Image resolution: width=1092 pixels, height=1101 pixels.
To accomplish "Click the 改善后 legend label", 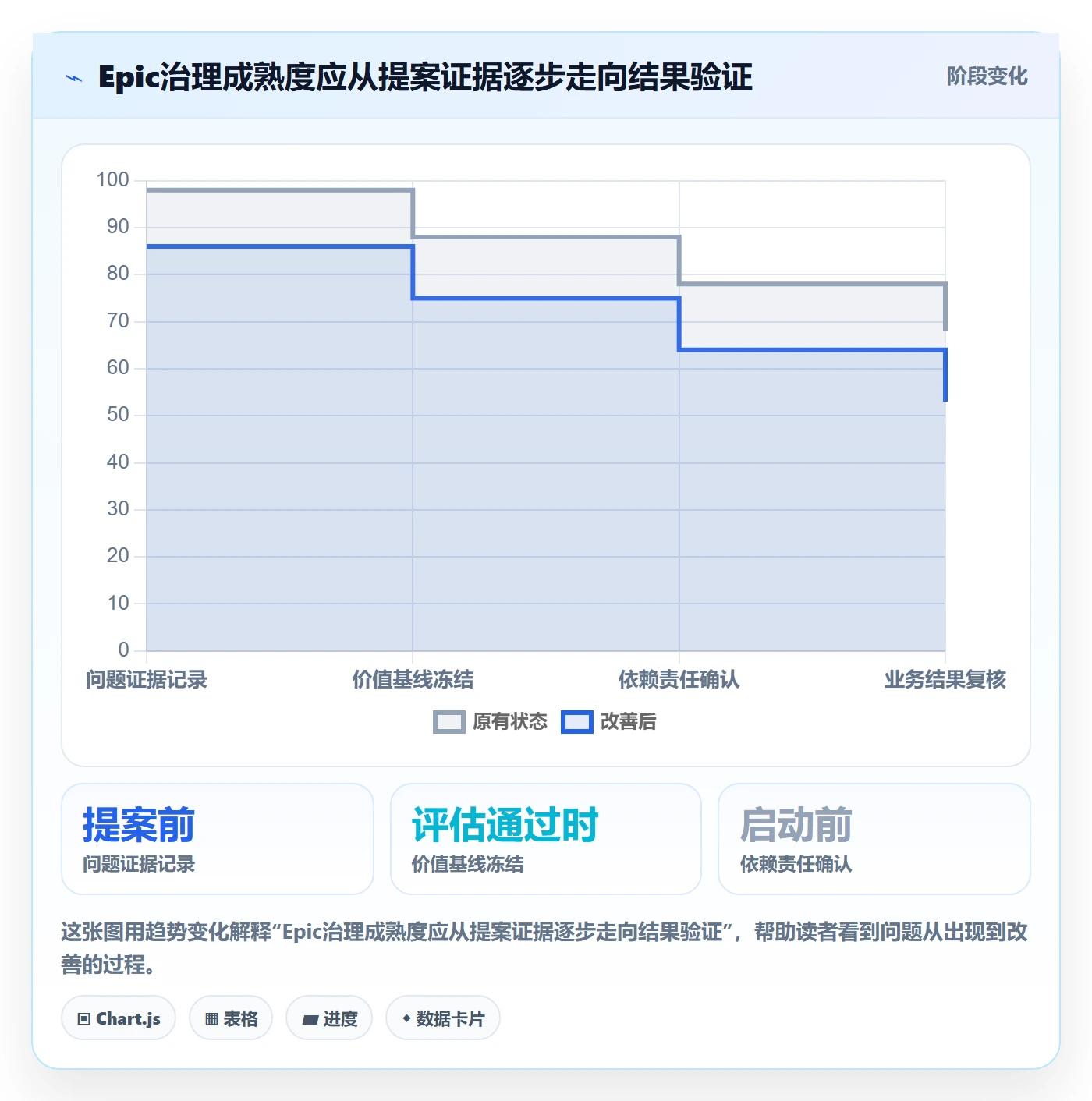I will [x=628, y=722].
